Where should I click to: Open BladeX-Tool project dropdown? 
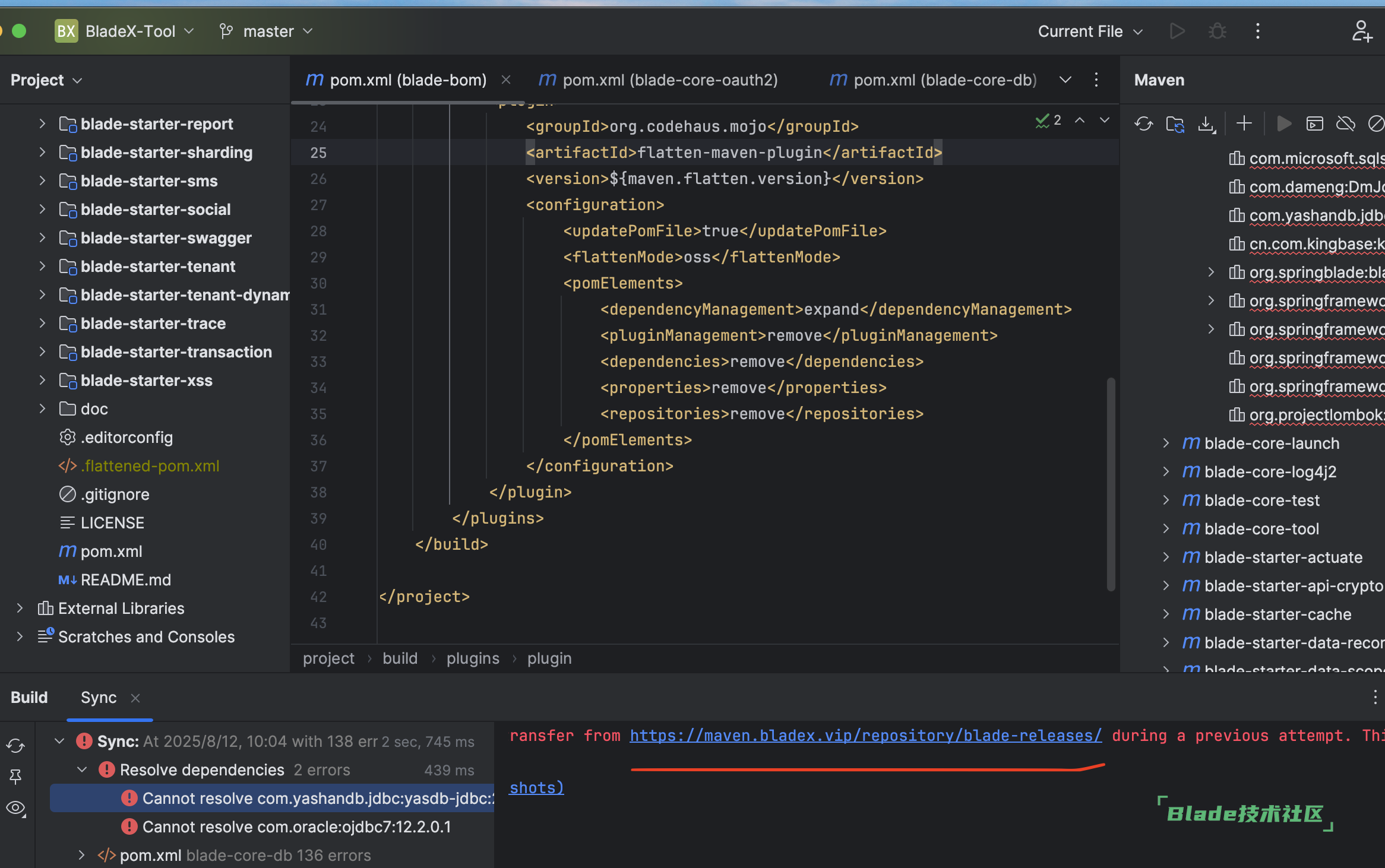point(140,31)
